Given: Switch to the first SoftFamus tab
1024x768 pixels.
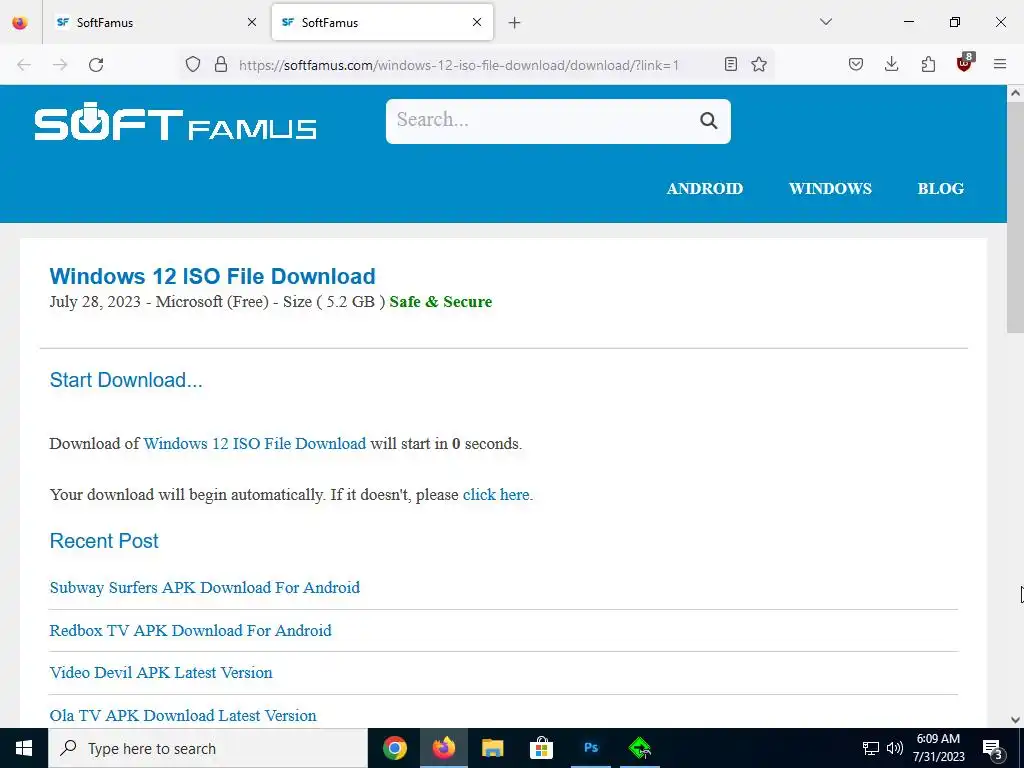Looking at the screenshot, I should point(156,22).
